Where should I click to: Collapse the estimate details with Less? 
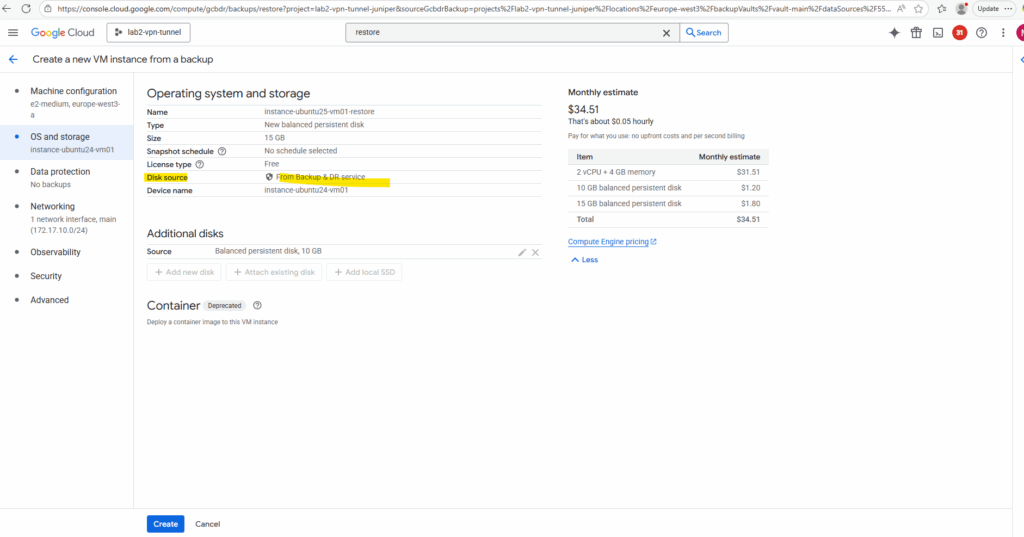coord(584,260)
